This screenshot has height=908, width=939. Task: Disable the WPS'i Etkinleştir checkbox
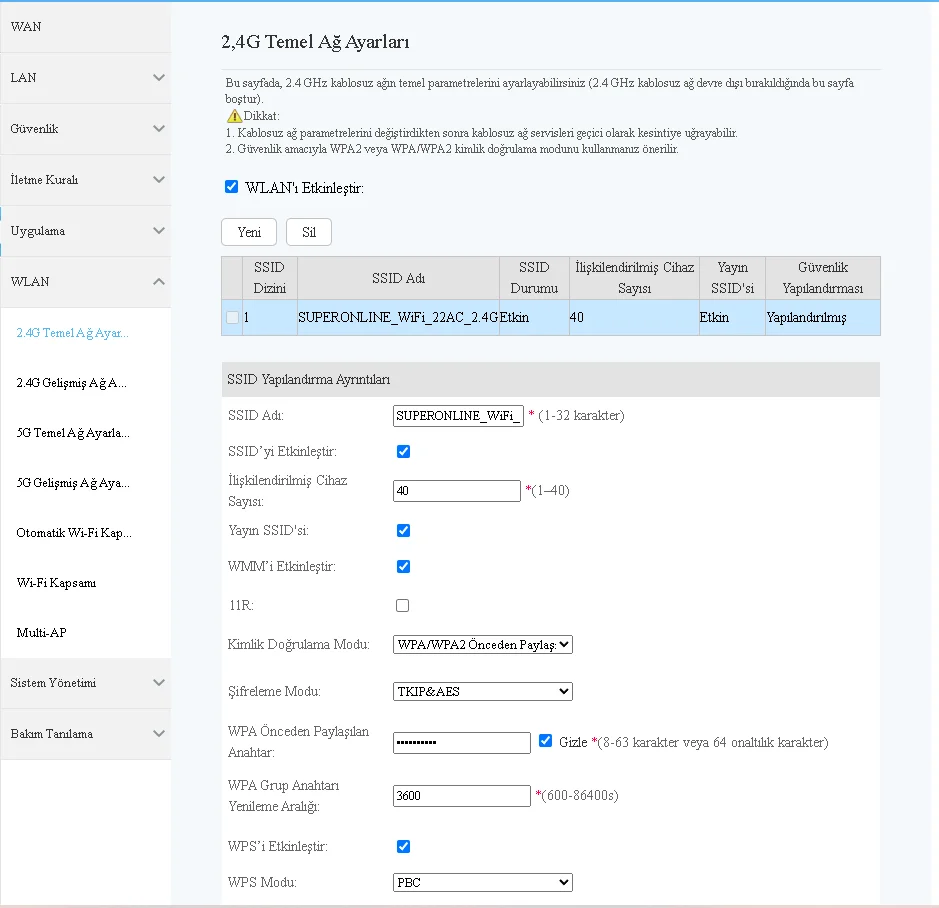coord(403,846)
